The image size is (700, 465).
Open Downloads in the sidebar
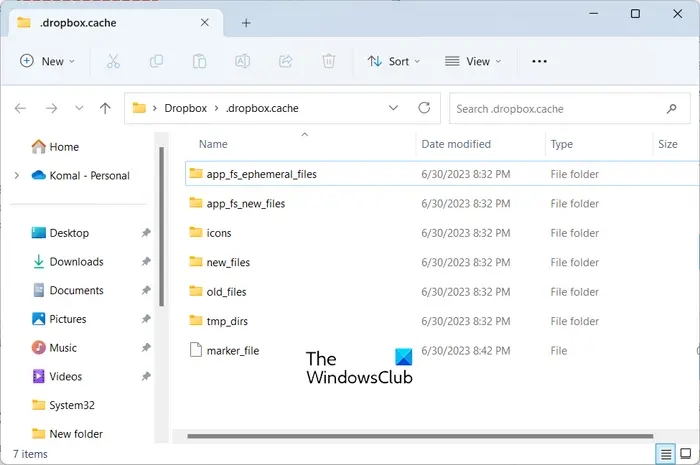68,262
